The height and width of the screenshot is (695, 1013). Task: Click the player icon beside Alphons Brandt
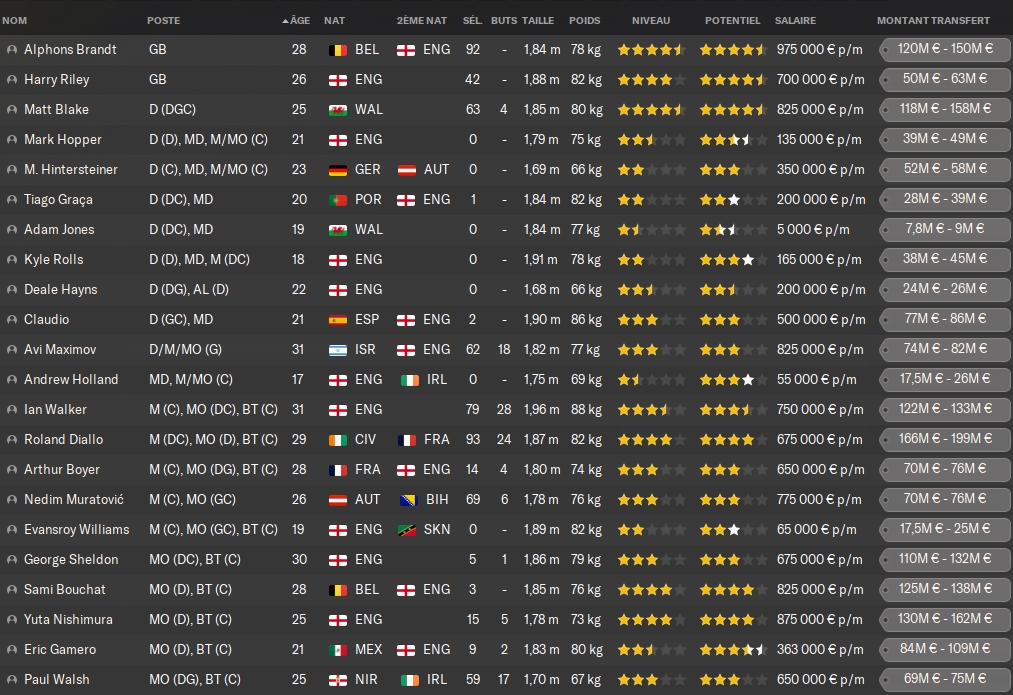point(12,50)
